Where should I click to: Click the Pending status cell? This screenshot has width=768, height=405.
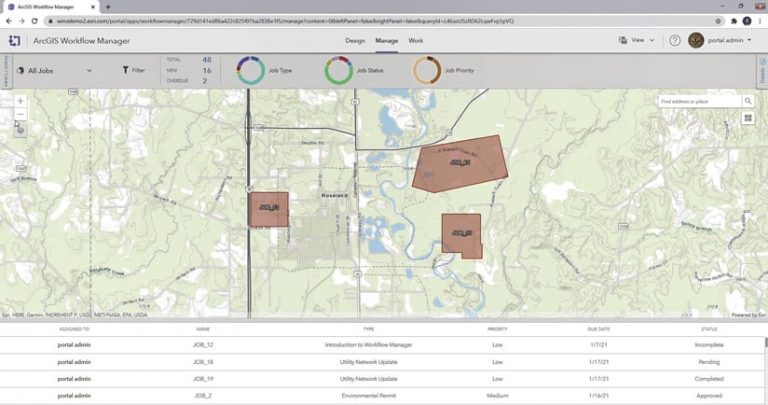[x=709, y=362]
